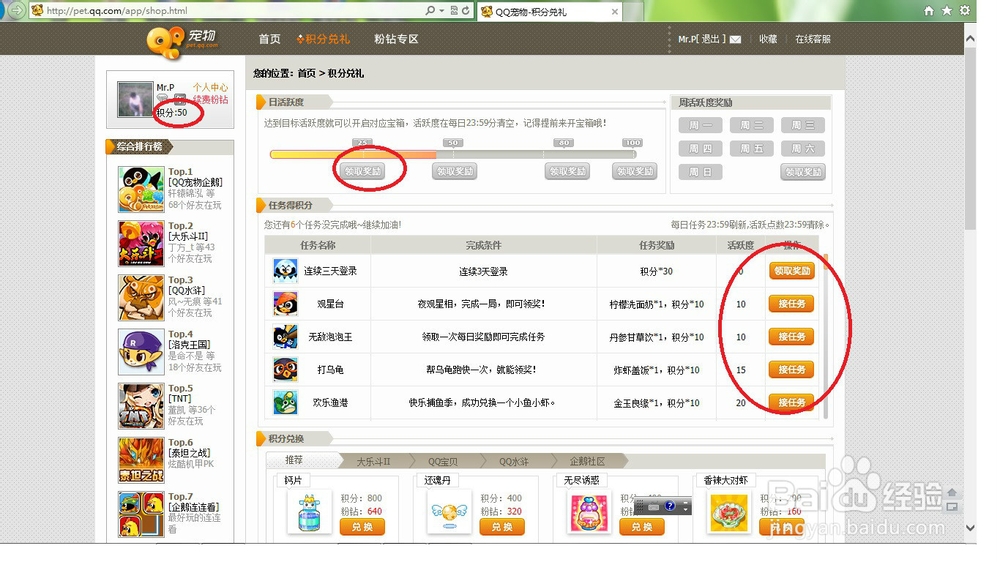Viewport: 1000px width, 562px height.
Task: Click the 观星台 task icon
Action: [x=285, y=304]
